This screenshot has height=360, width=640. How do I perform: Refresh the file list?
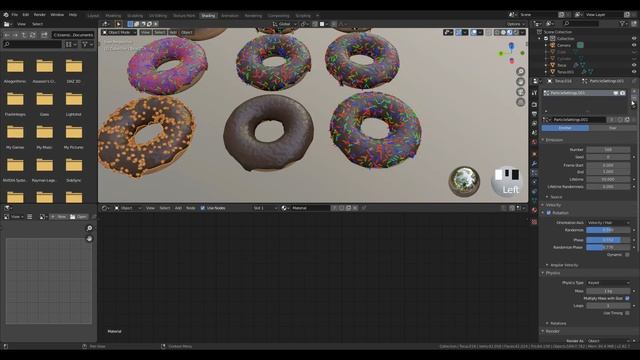point(32,35)
